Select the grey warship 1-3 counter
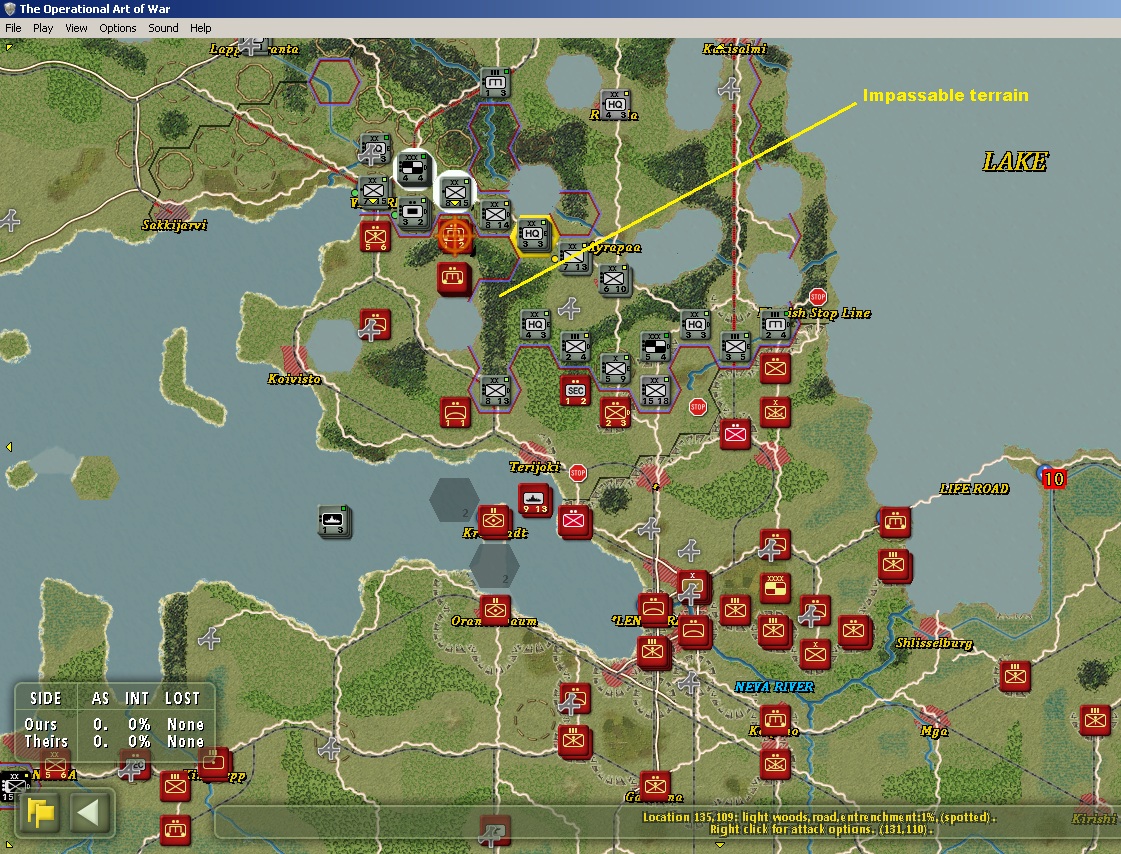This screenshot has width=1121, height=854. click(x=333, y=520)
